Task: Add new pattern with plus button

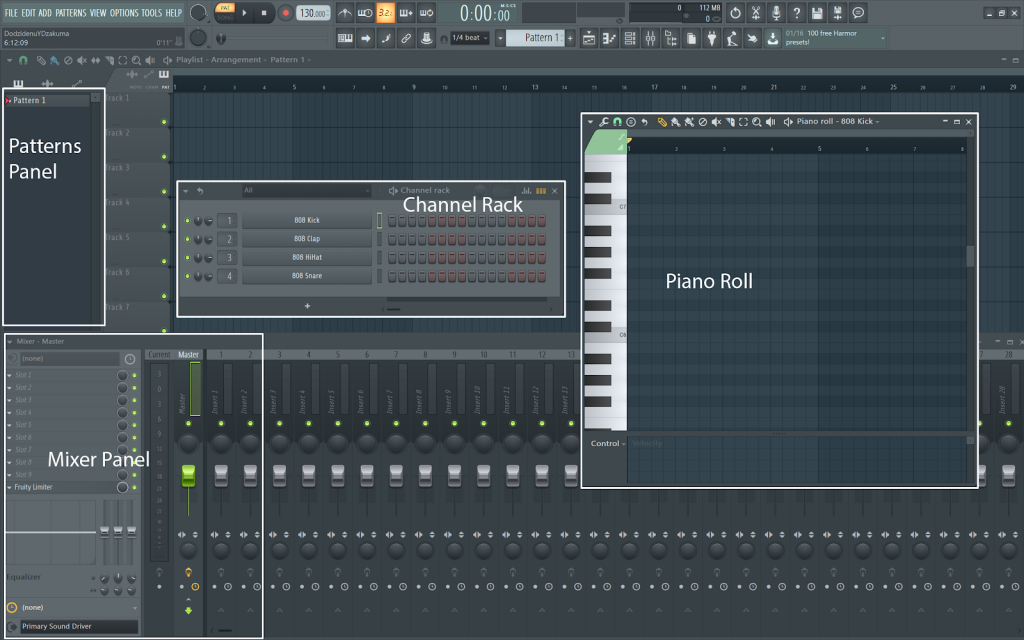Action: (570, 39)
